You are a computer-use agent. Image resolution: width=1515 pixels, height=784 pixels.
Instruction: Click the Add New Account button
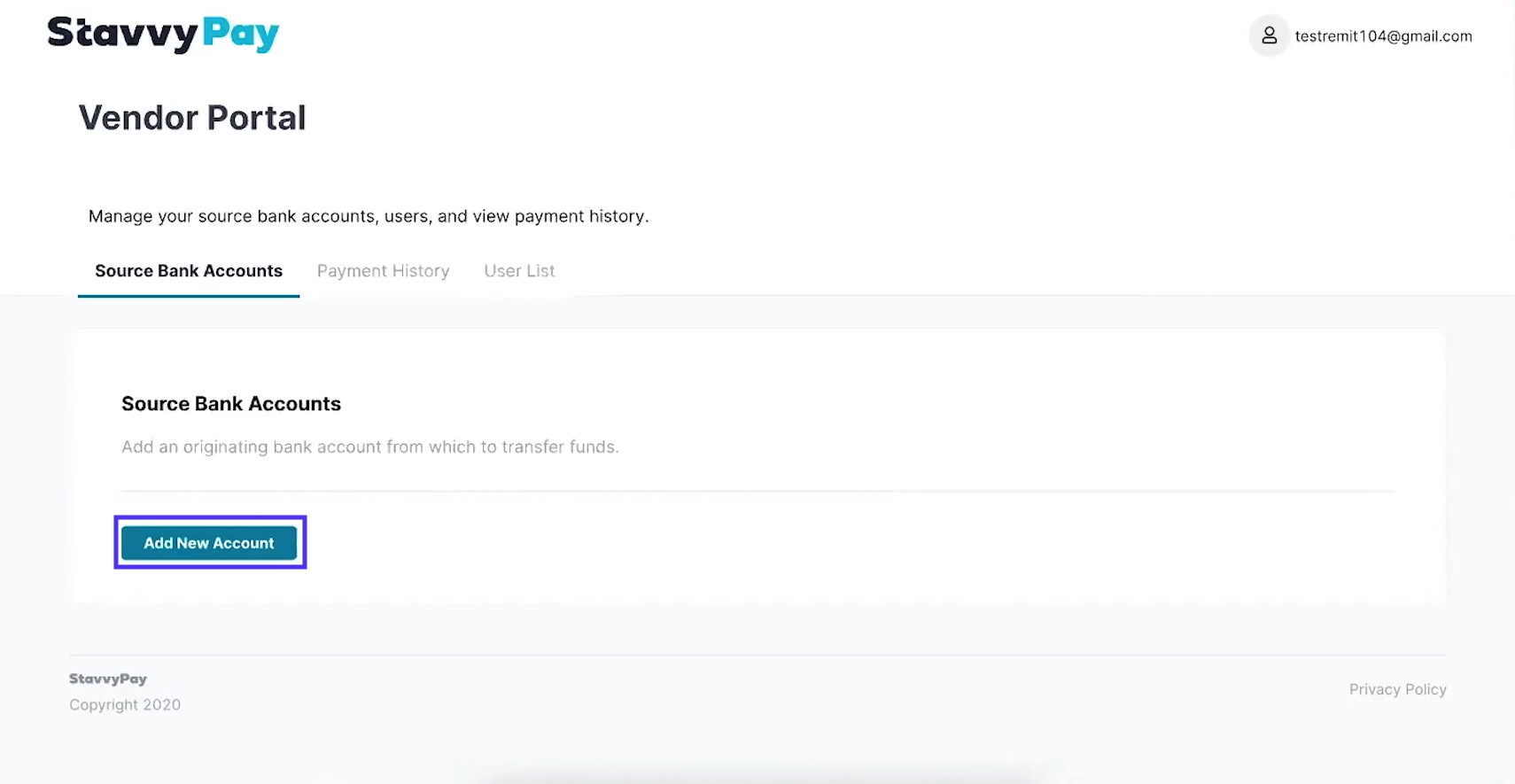click(x=209, y=543)
